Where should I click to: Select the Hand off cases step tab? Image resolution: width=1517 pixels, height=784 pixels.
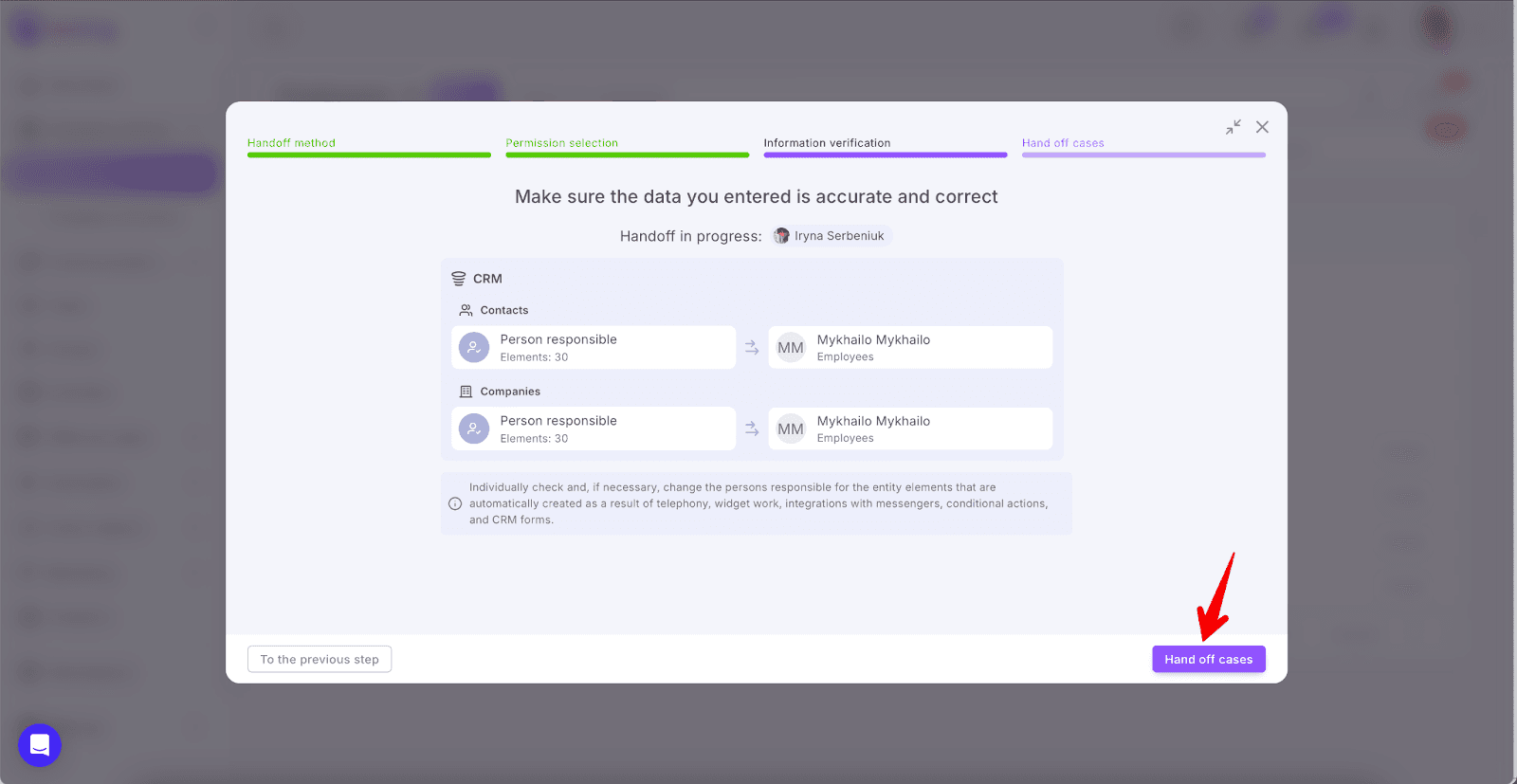tap(1143, 145)
